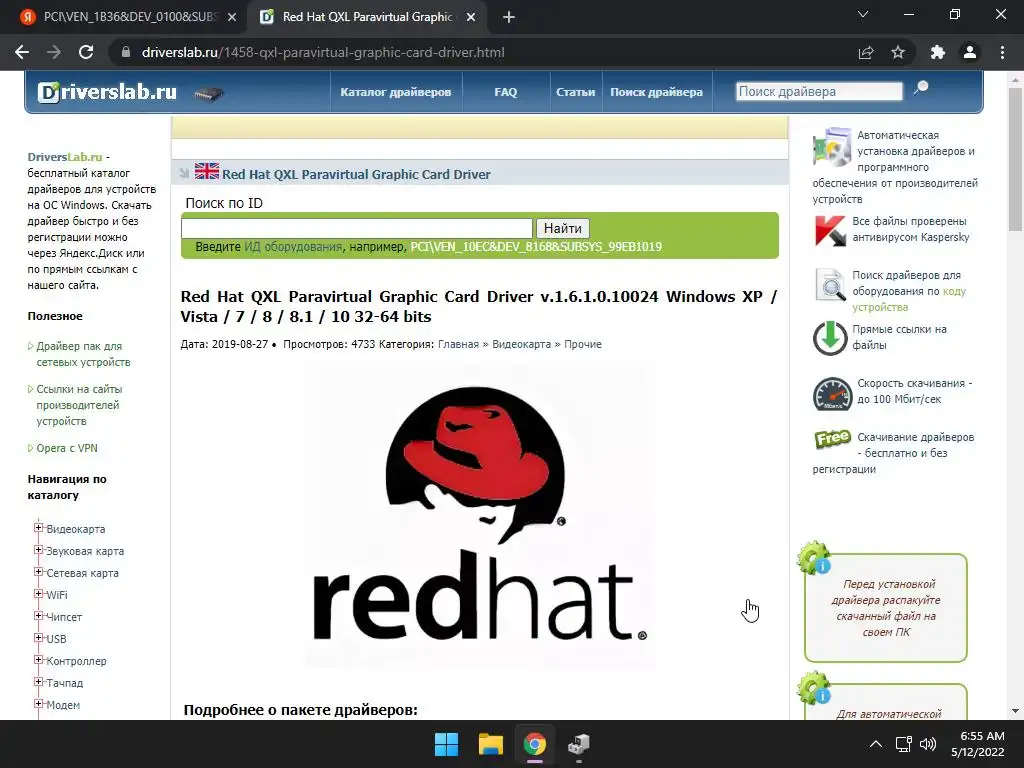Open a new browser tab

coord(509,17)
